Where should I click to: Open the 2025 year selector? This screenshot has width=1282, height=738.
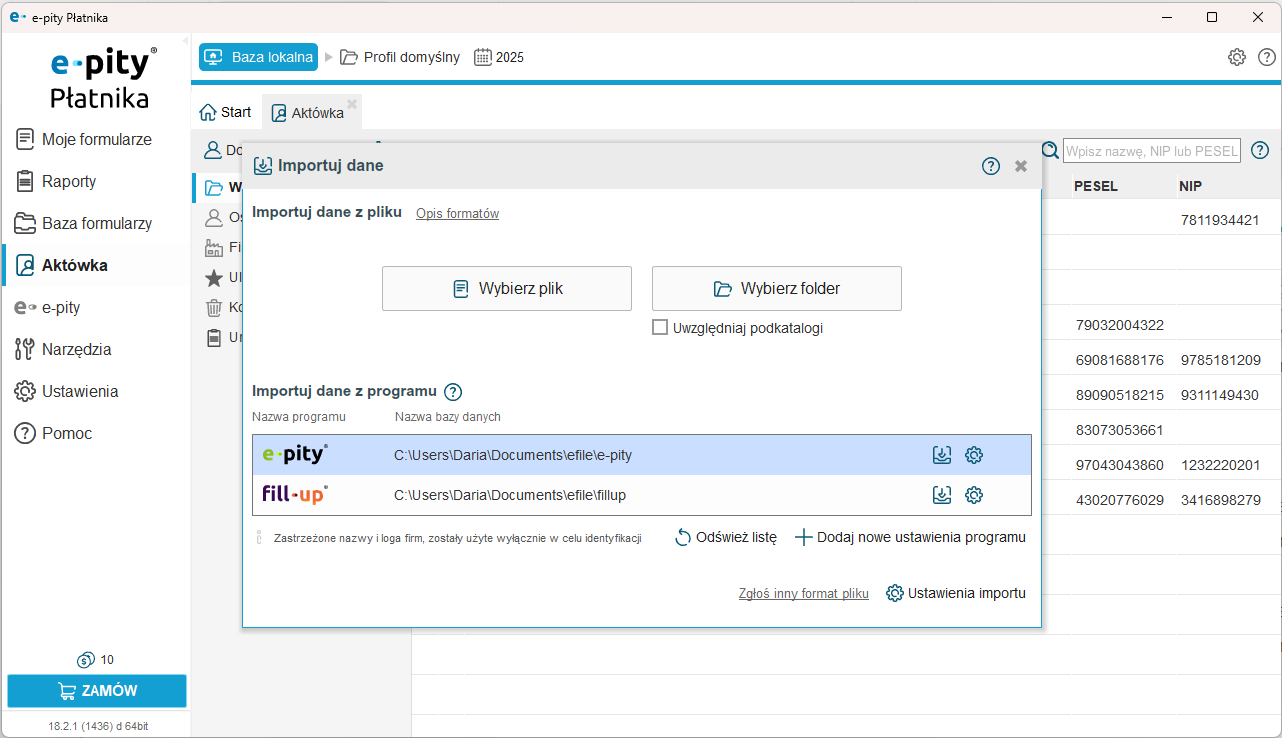499,57
